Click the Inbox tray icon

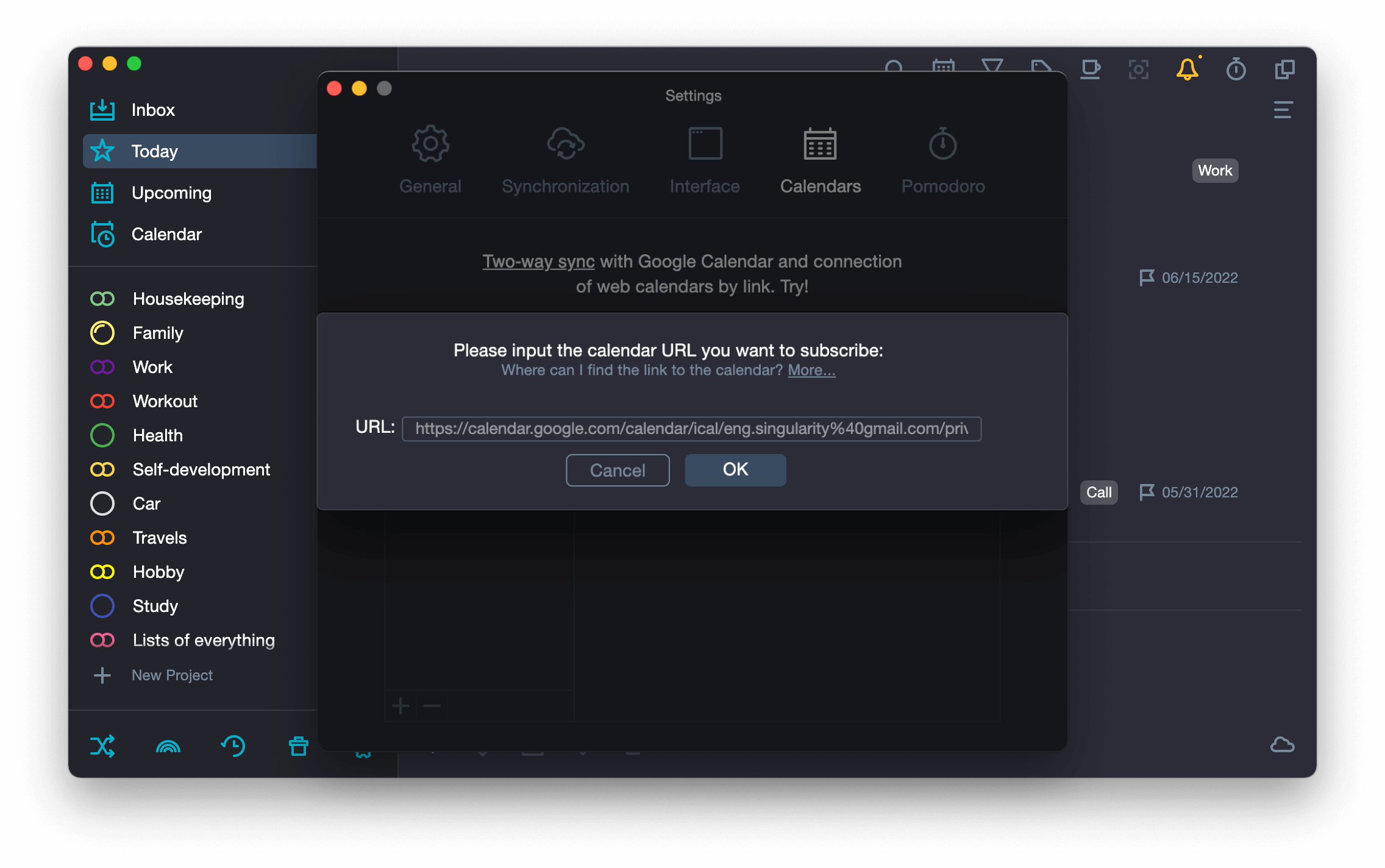click(x=102, y=110)
